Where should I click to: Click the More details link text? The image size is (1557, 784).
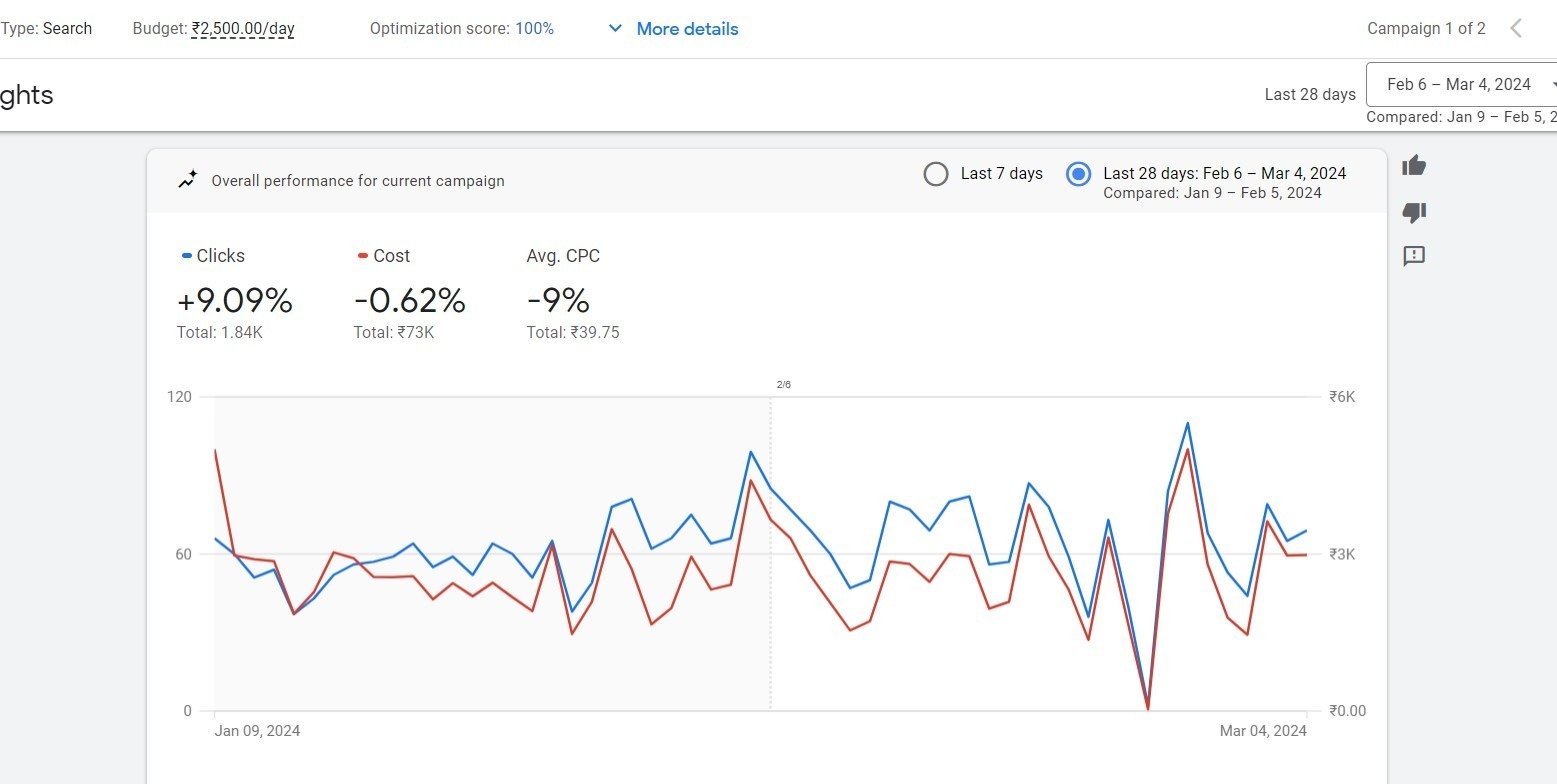(687, 28)
